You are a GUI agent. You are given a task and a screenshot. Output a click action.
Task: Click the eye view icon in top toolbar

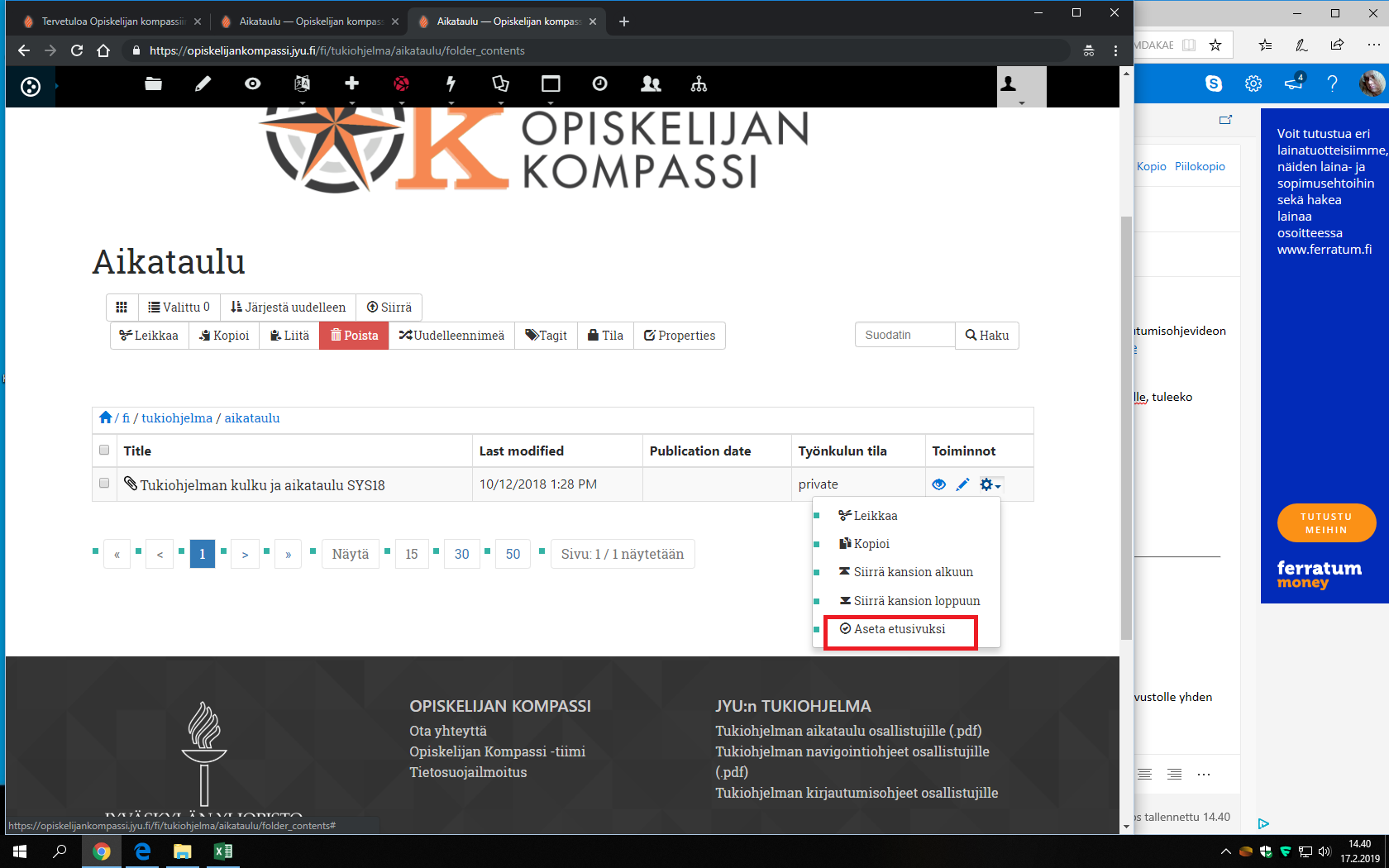click(252, 83)
